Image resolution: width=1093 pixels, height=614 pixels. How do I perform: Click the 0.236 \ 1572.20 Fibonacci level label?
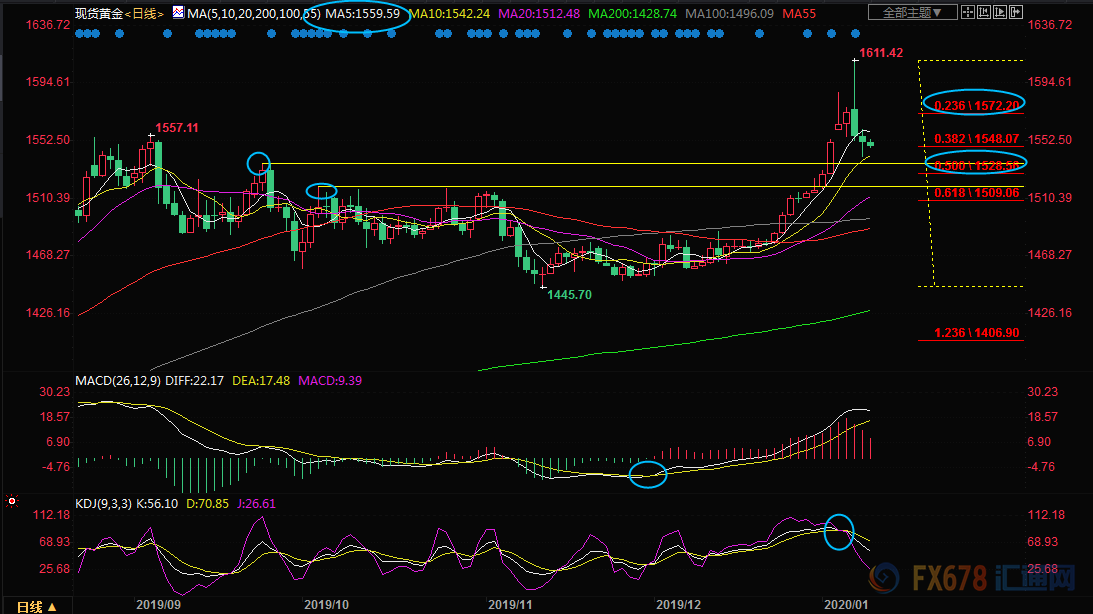pyautogui.click(x=976, y=105)
